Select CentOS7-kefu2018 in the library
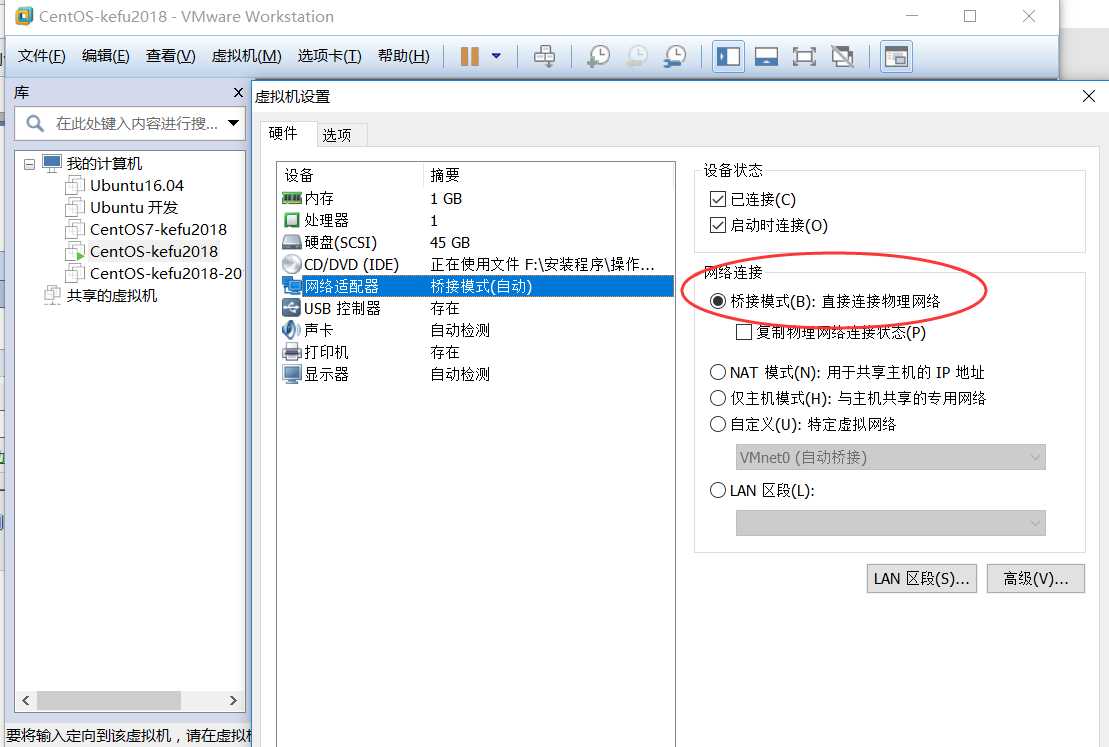The image size is (1109, 747). click(158, 229)
